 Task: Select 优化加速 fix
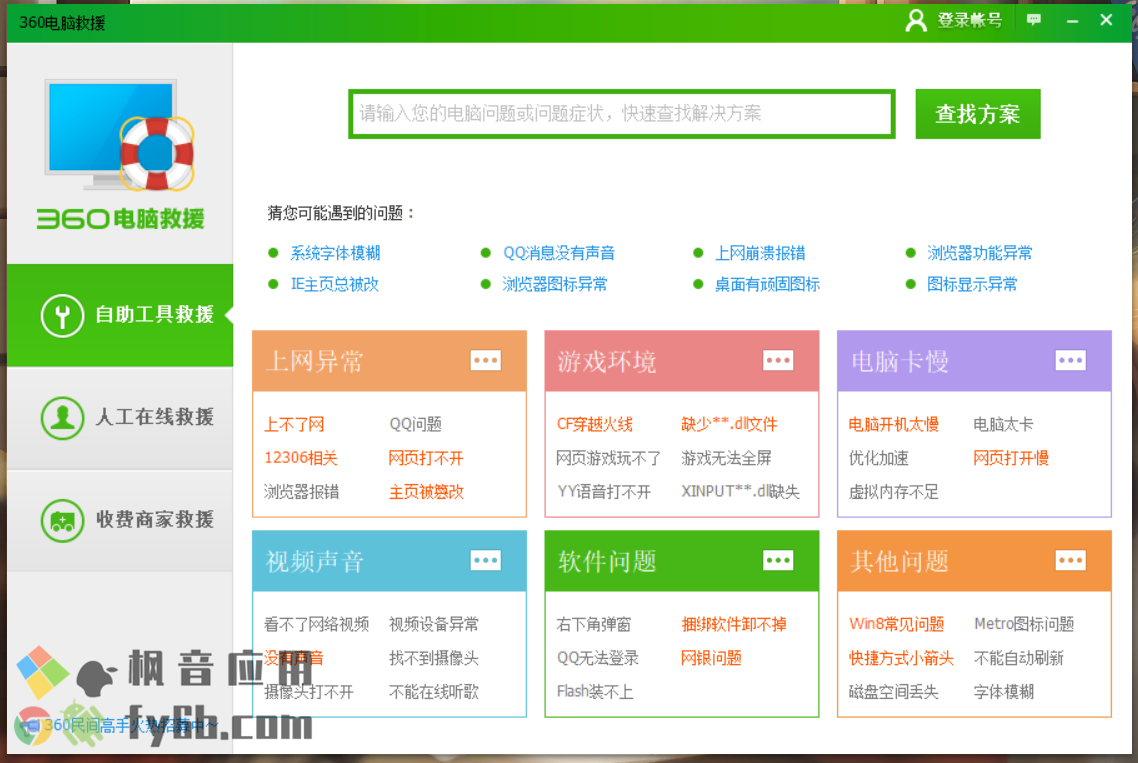(878, 458)
